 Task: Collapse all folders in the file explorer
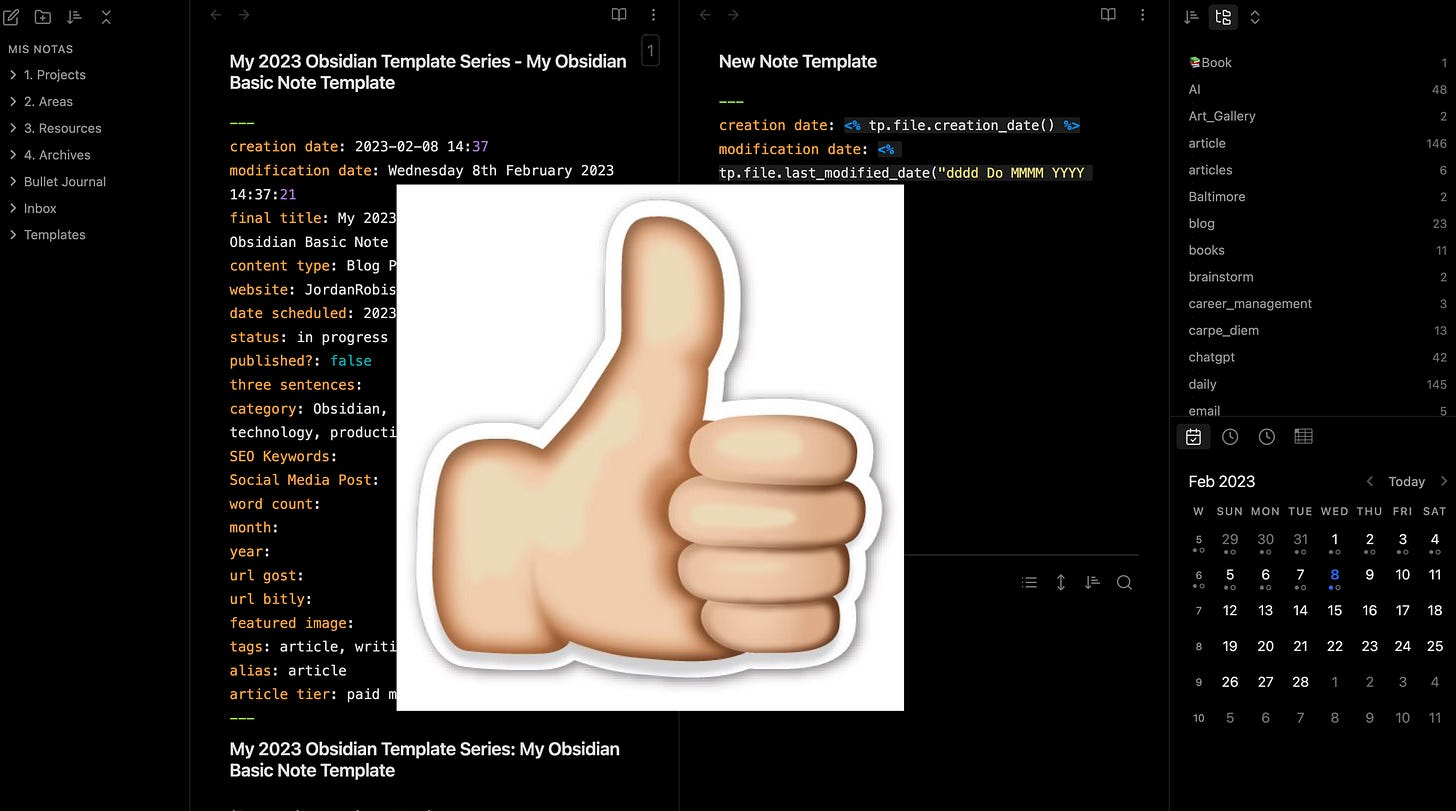tap(106, 17)
